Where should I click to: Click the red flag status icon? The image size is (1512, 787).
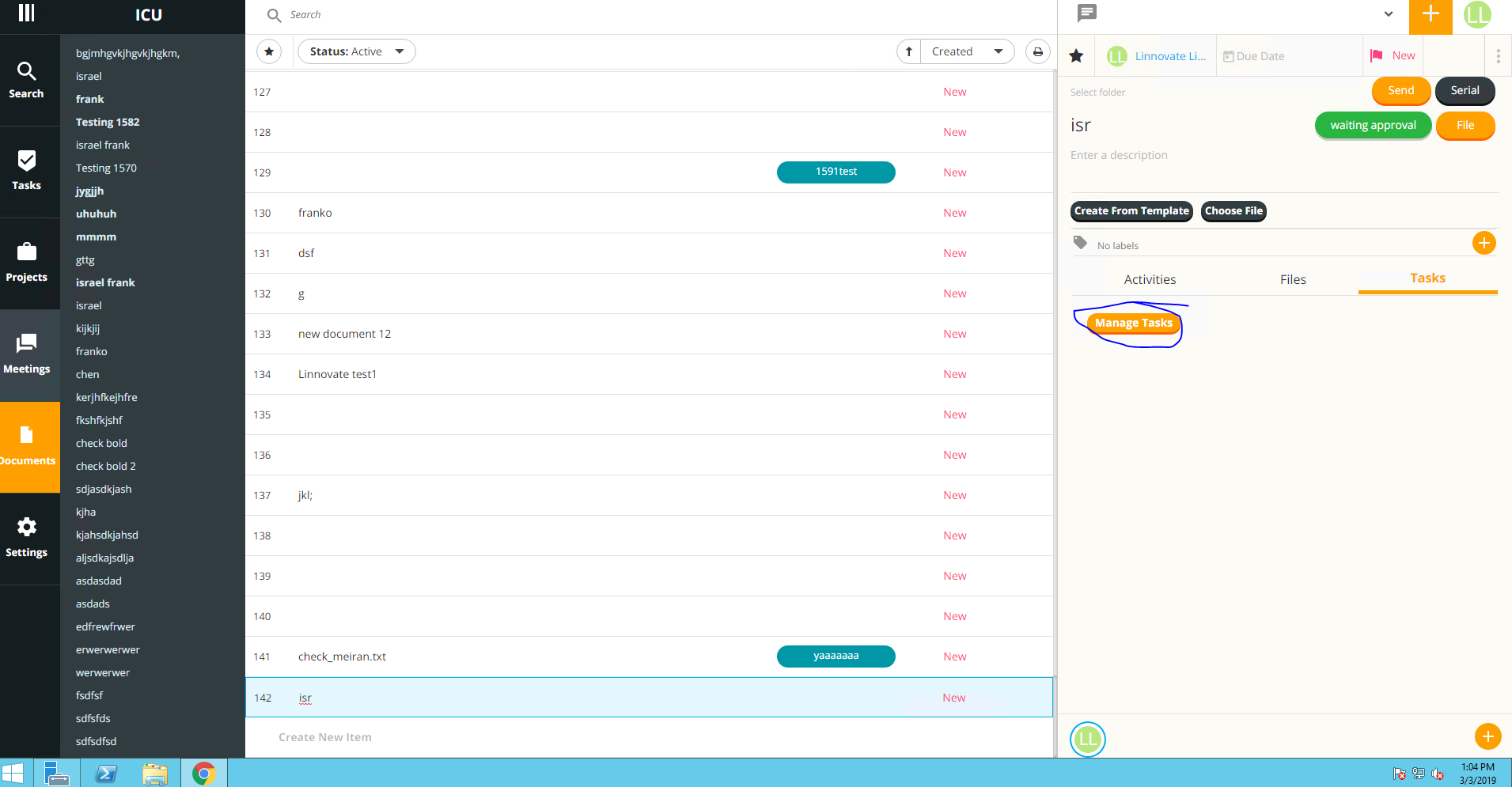(1377, 55)
